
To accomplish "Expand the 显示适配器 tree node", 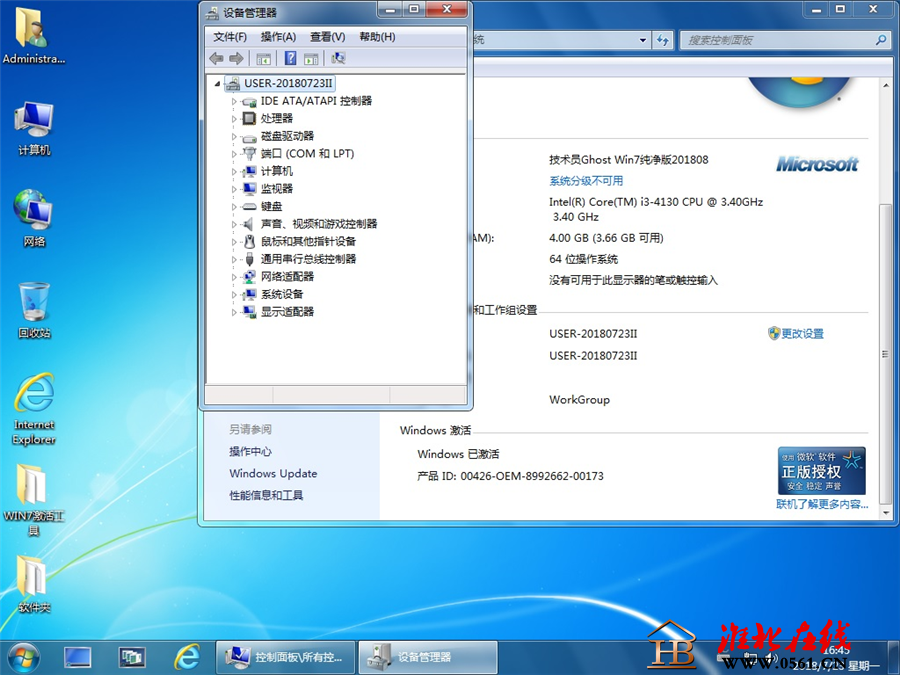I will click(x=234, y=312).
